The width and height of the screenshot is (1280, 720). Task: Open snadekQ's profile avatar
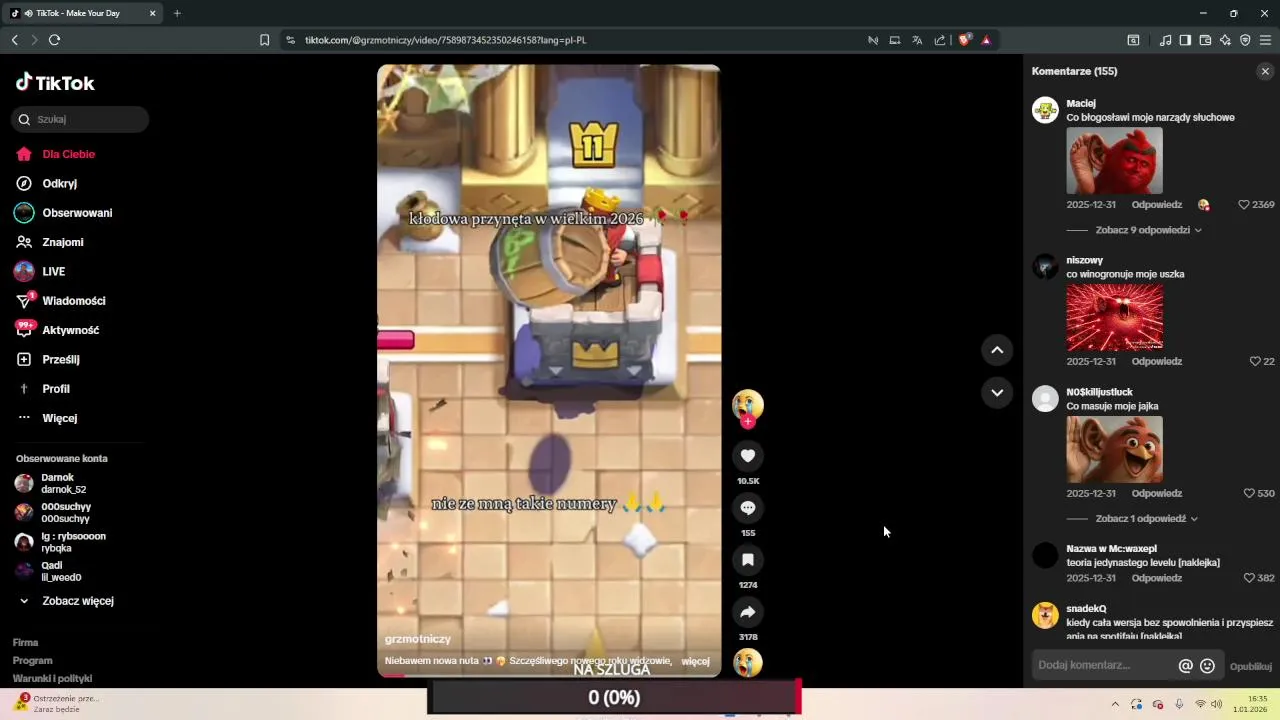tap(1045, 615)
